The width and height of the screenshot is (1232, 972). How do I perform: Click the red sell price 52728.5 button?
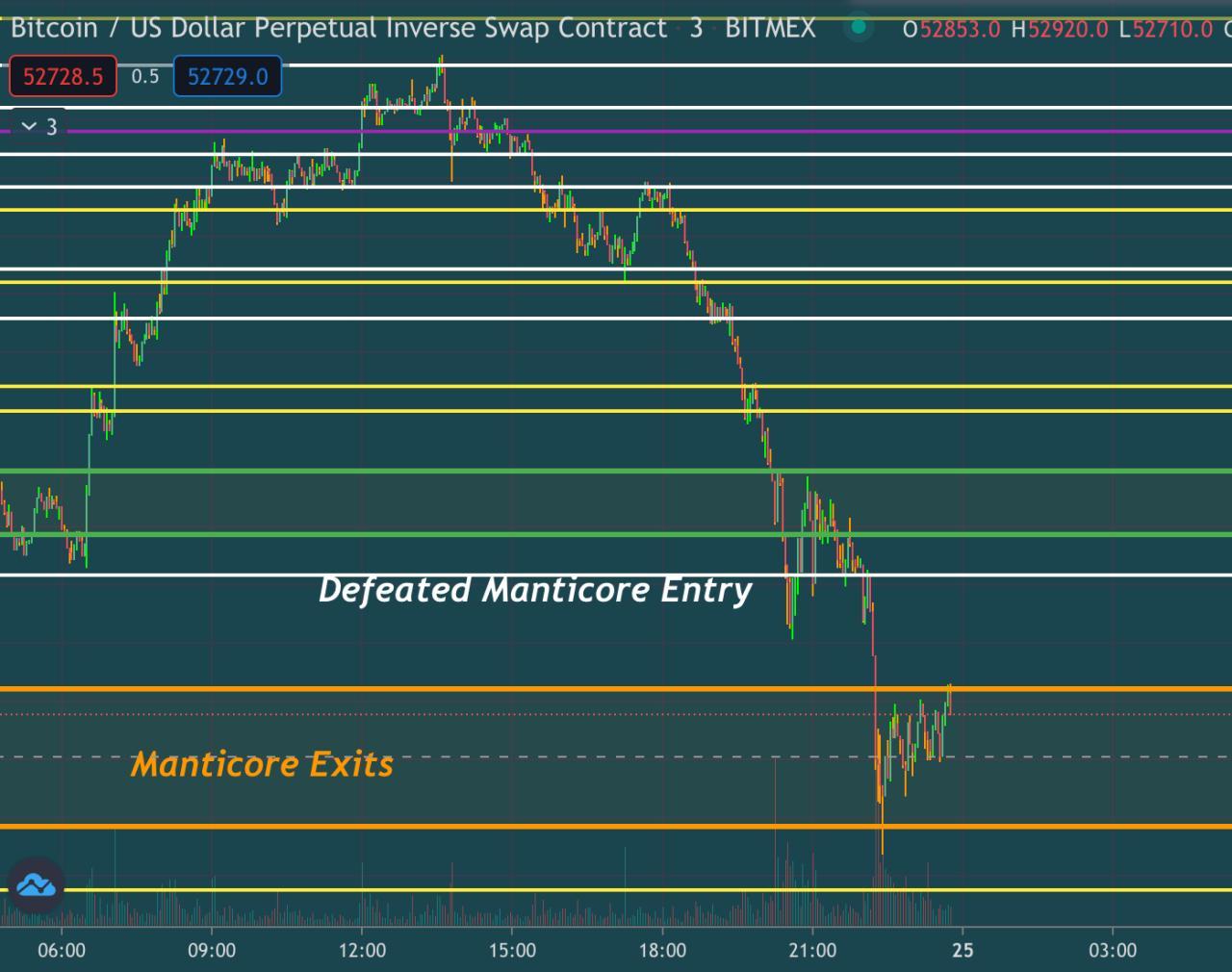pyautogui.click(x=63, y=76)
